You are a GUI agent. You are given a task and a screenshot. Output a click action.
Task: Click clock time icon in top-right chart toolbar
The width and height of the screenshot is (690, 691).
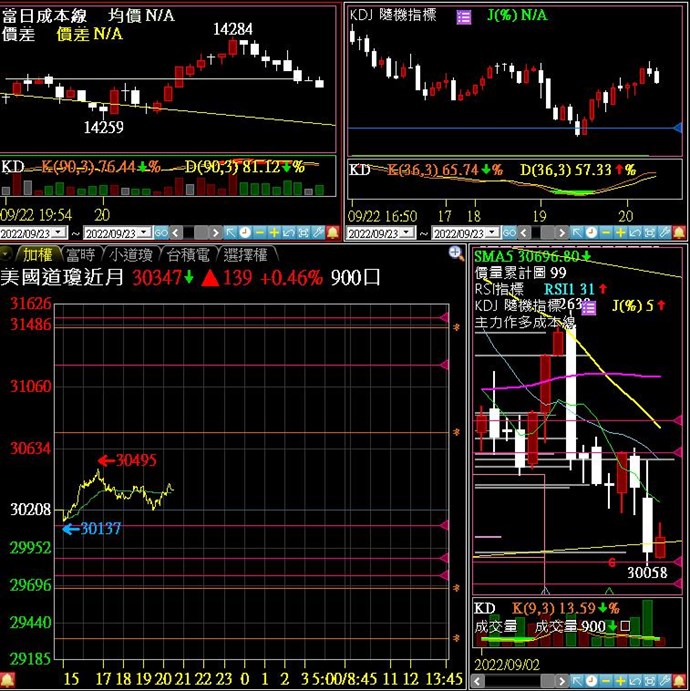pyautogui.click(x=591, y=233)
